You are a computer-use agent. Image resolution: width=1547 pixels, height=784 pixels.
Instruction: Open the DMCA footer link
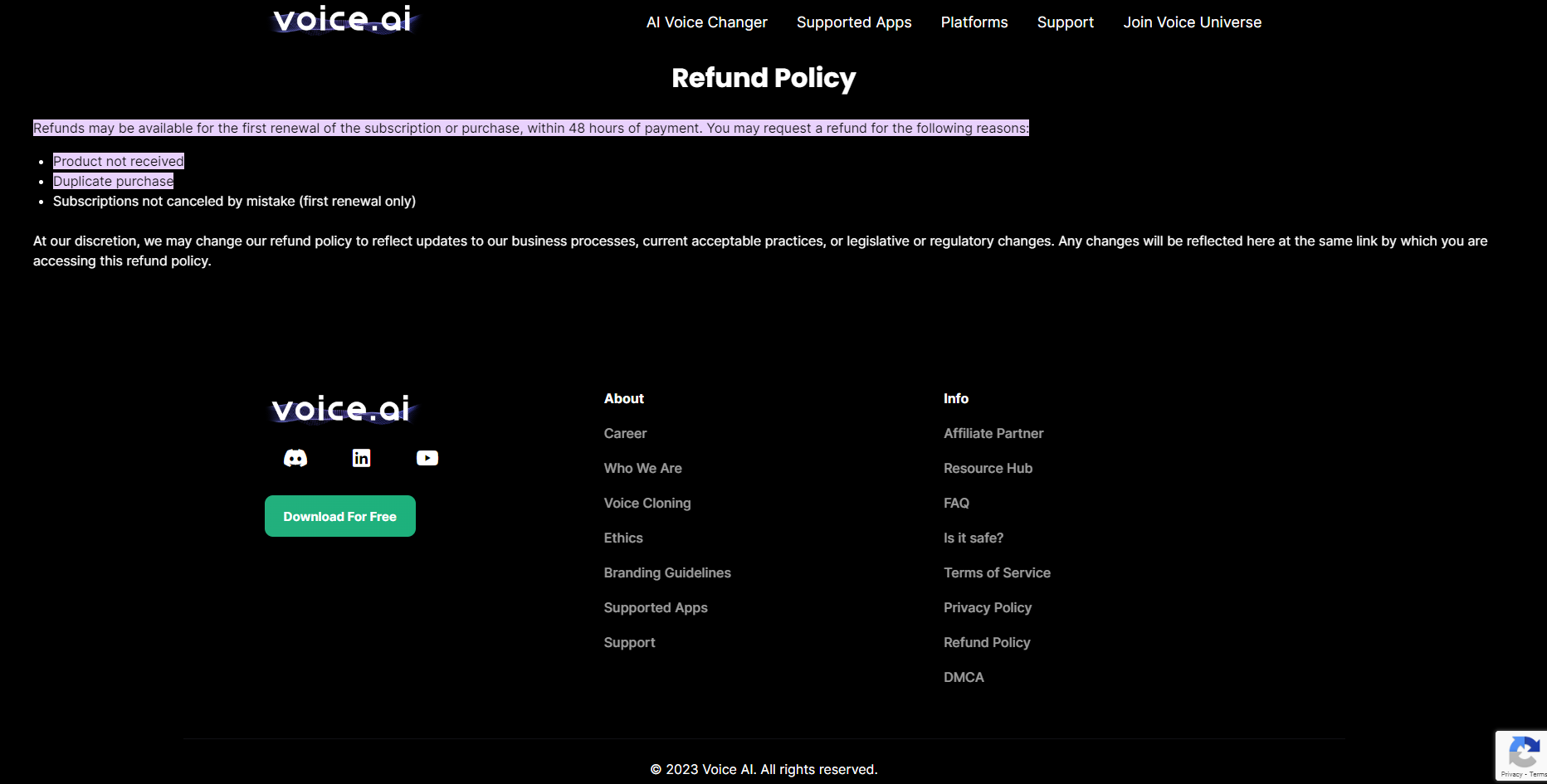click(963, 677)
